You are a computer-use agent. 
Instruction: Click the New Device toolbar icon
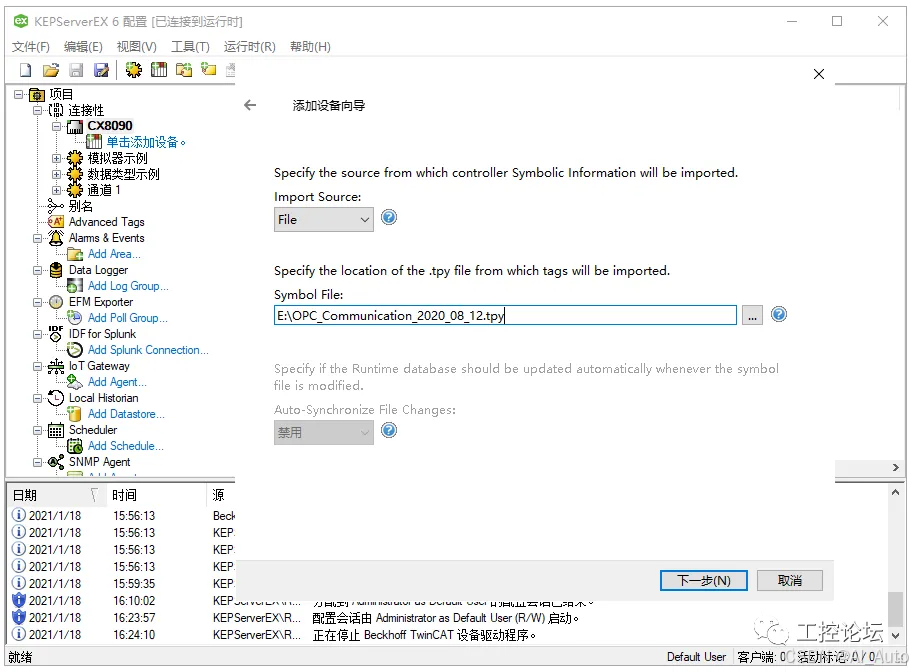[x=159, y=70]
